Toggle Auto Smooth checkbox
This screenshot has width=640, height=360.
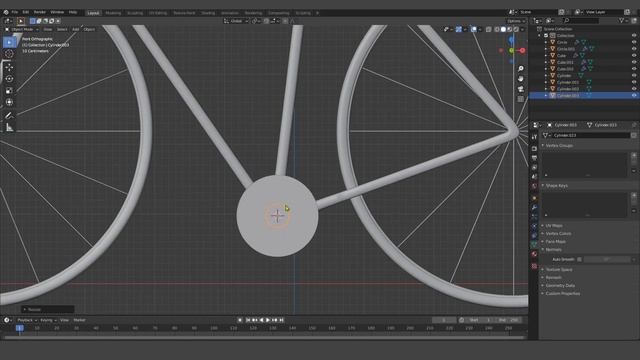[x=580, y=259]
